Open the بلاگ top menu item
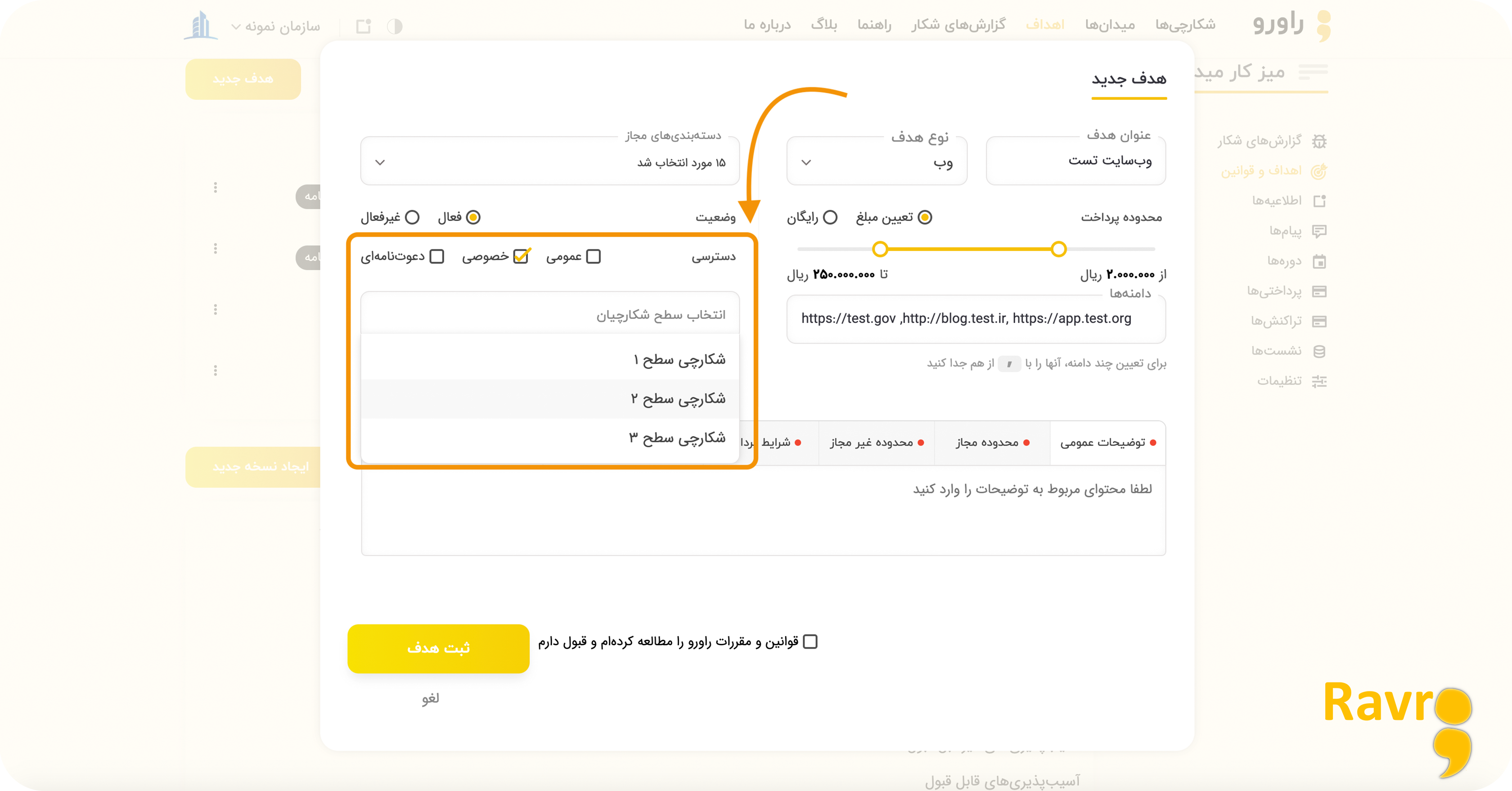The height and width of the screenshot is (791, 1512). coord(824,25)
